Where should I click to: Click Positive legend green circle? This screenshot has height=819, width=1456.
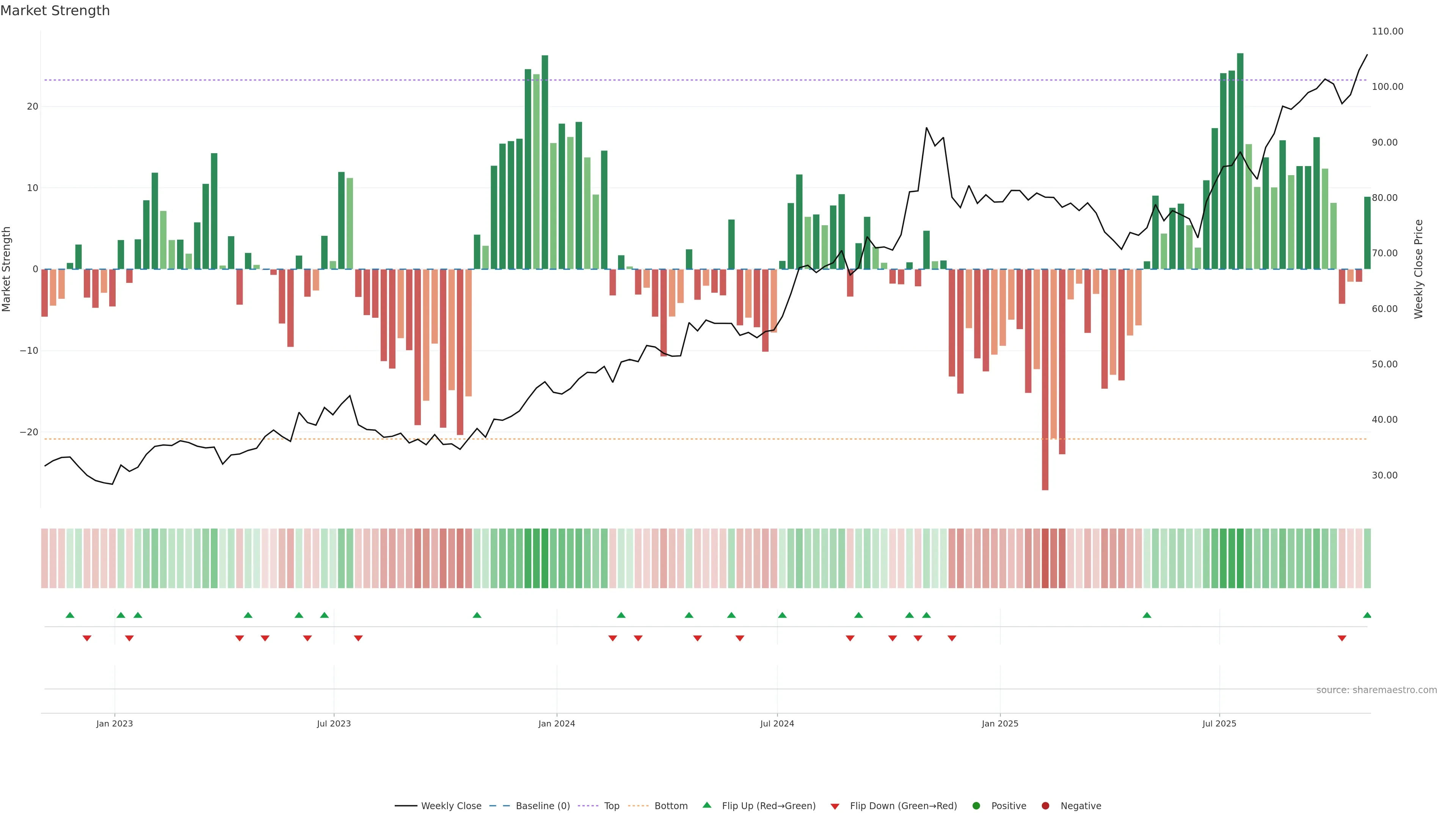pyautogui.click(x=976, y=806)
